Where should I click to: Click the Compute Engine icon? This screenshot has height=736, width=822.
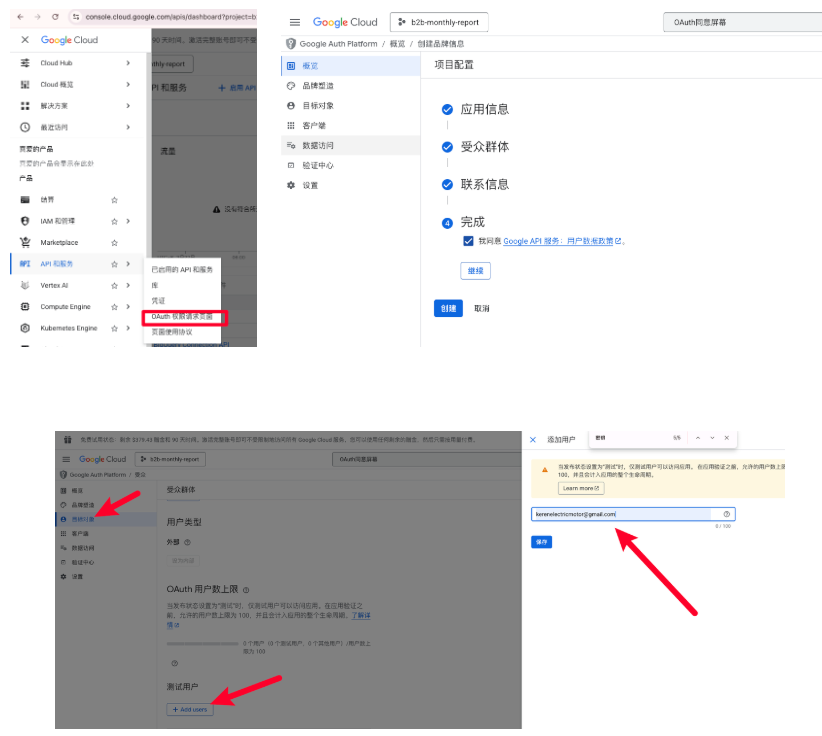click(x=25, y=307)
